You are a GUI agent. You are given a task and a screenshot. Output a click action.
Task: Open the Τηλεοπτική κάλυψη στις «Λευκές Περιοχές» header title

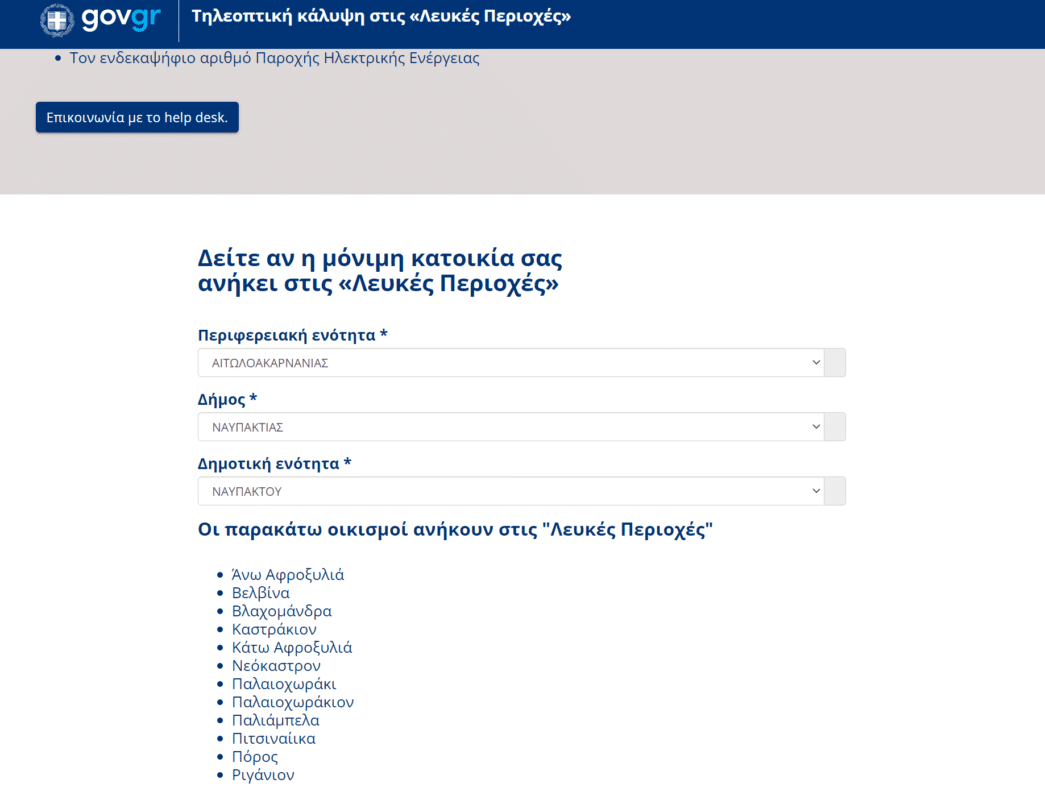381,16
